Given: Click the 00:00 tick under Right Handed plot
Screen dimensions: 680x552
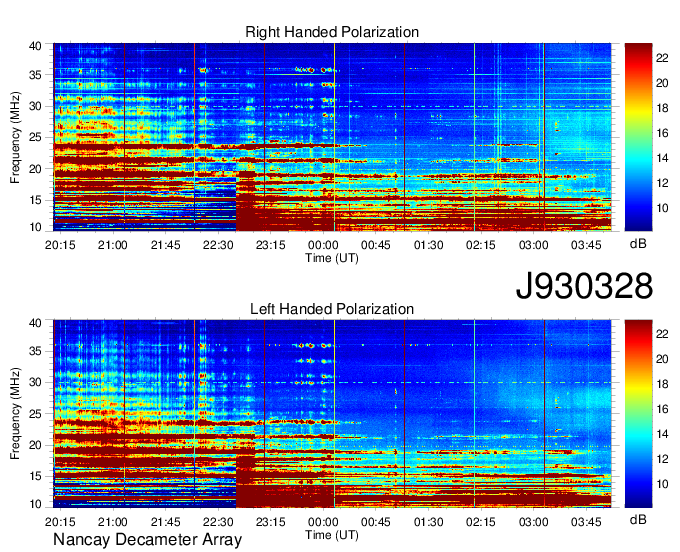Looking at the screenshot, I should click(x=323, y=245).
